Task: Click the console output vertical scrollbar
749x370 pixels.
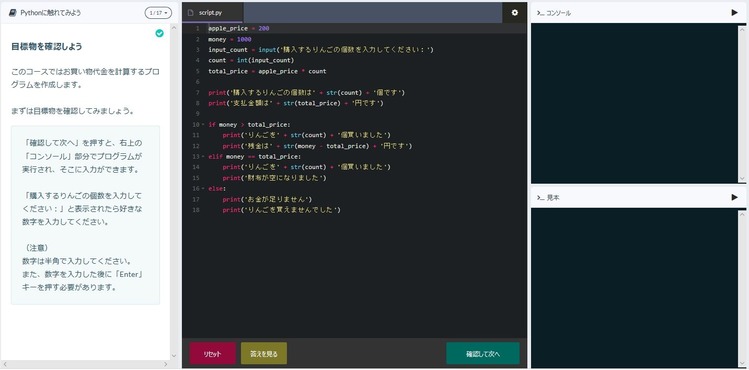Action: [x=741, y=103]
